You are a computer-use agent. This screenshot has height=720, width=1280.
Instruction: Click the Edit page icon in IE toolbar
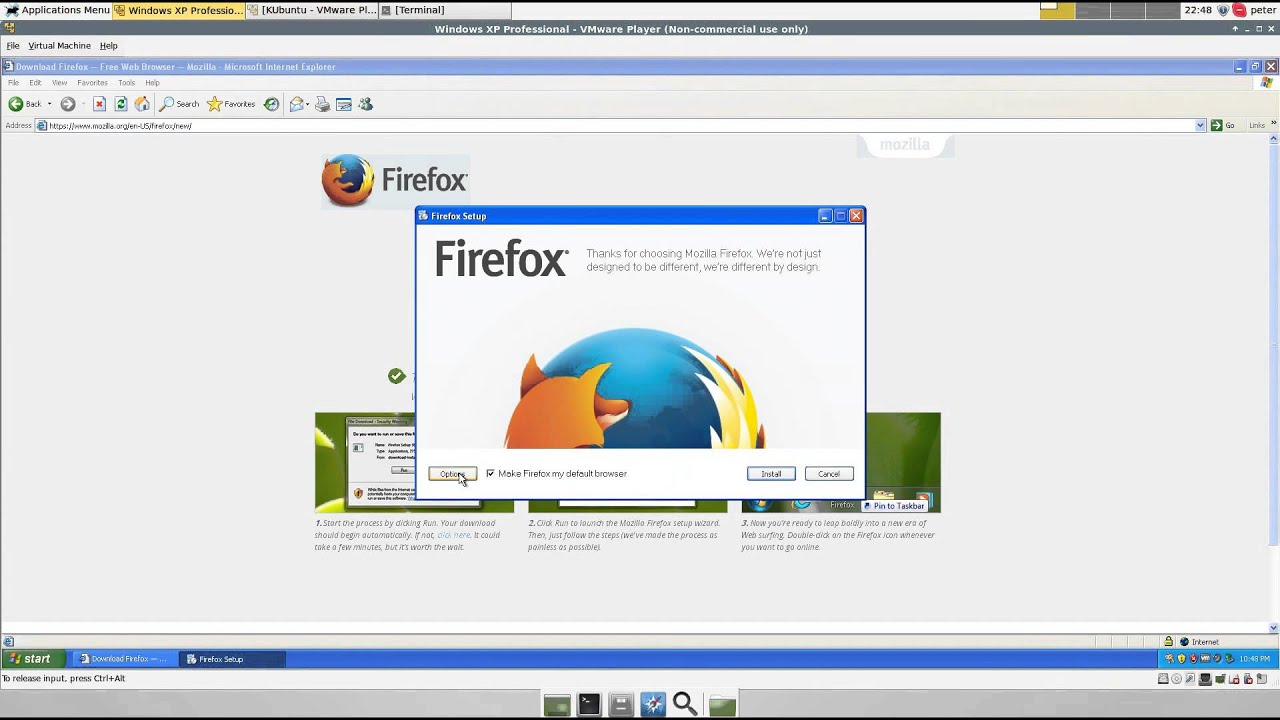[x=344, y=104]
